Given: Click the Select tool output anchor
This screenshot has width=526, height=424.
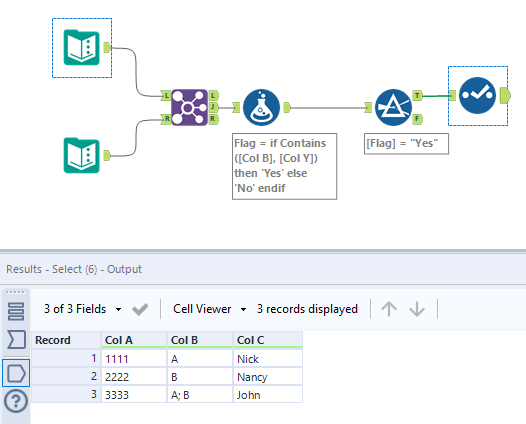Looking at the screenshot, I should [x=505, y=96].
